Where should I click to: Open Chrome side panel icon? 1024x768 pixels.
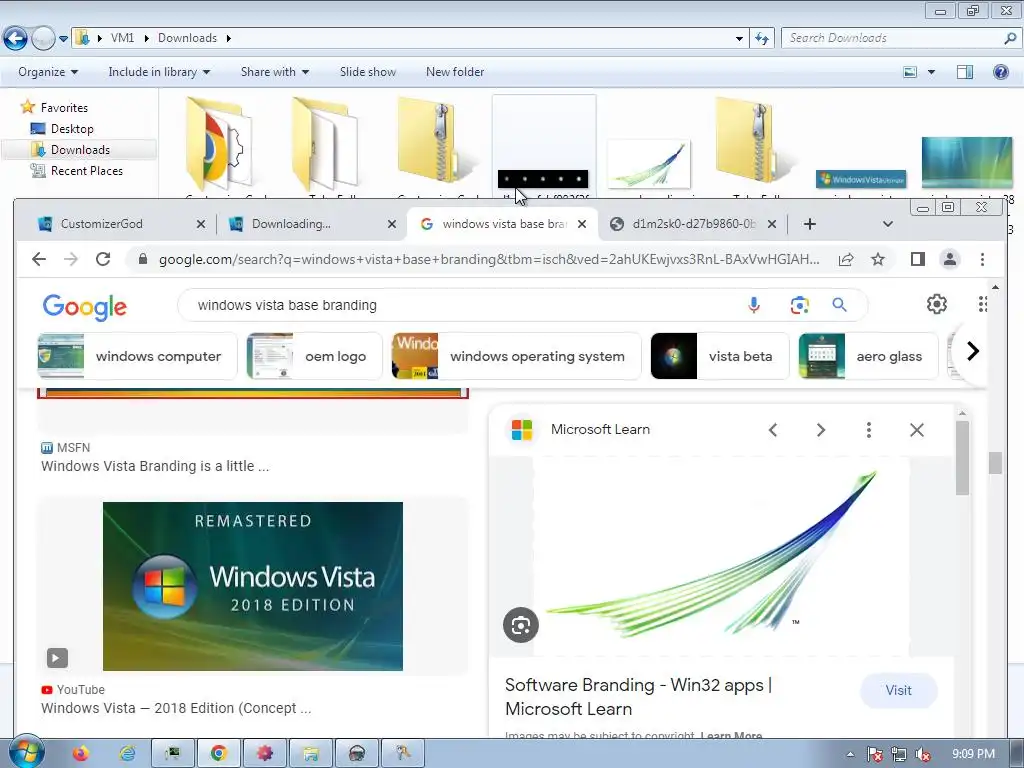(918, 259)
